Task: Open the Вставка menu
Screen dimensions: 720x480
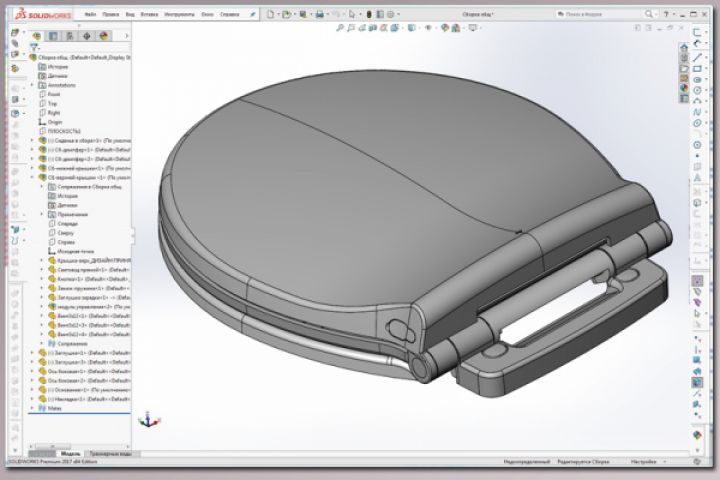Action: pyautogui.click(x=149, y=15)
